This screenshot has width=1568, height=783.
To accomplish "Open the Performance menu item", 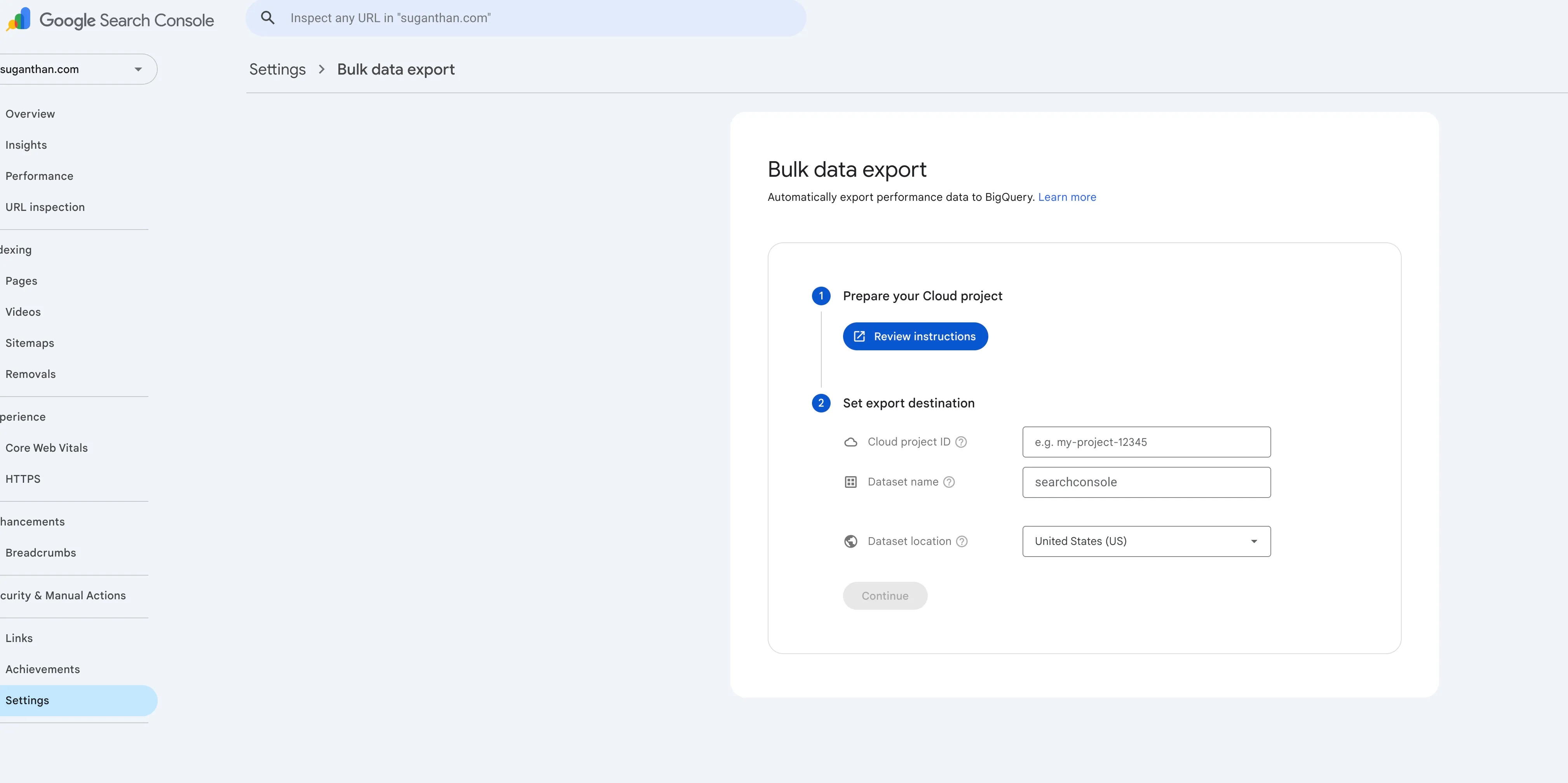I will 40,176.
